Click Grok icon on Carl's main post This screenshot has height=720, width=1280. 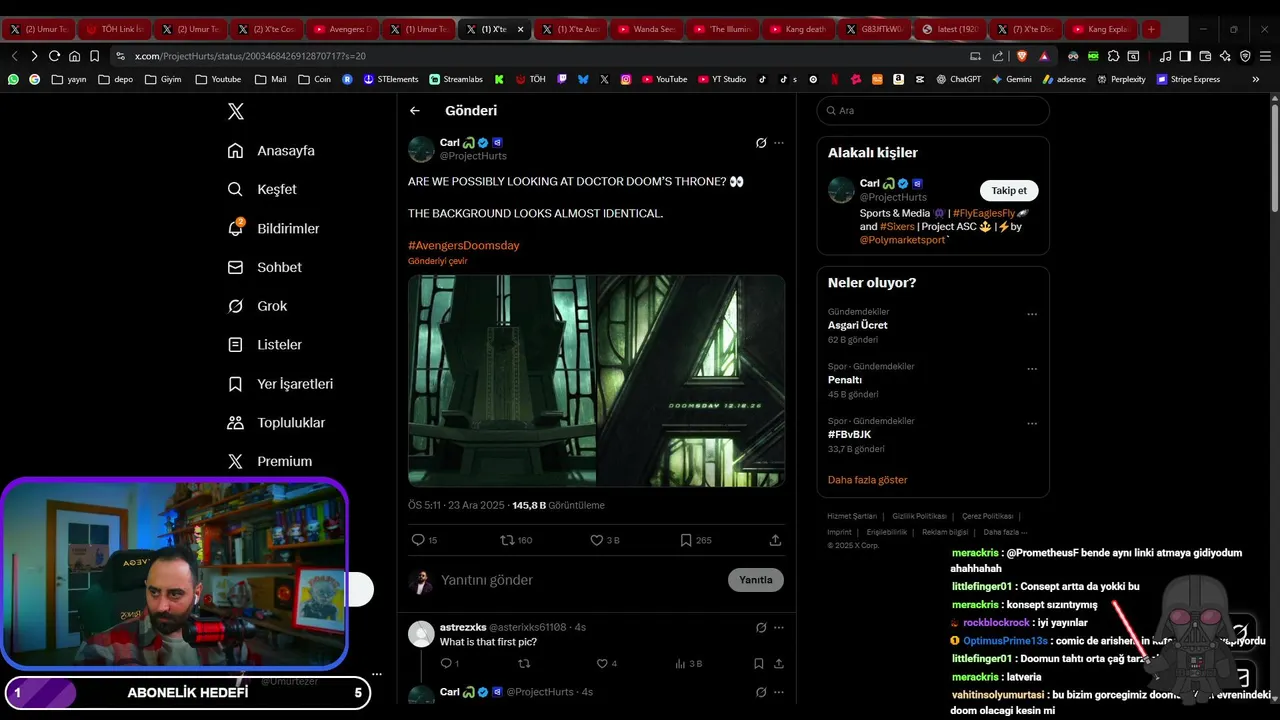pos(761,143)
